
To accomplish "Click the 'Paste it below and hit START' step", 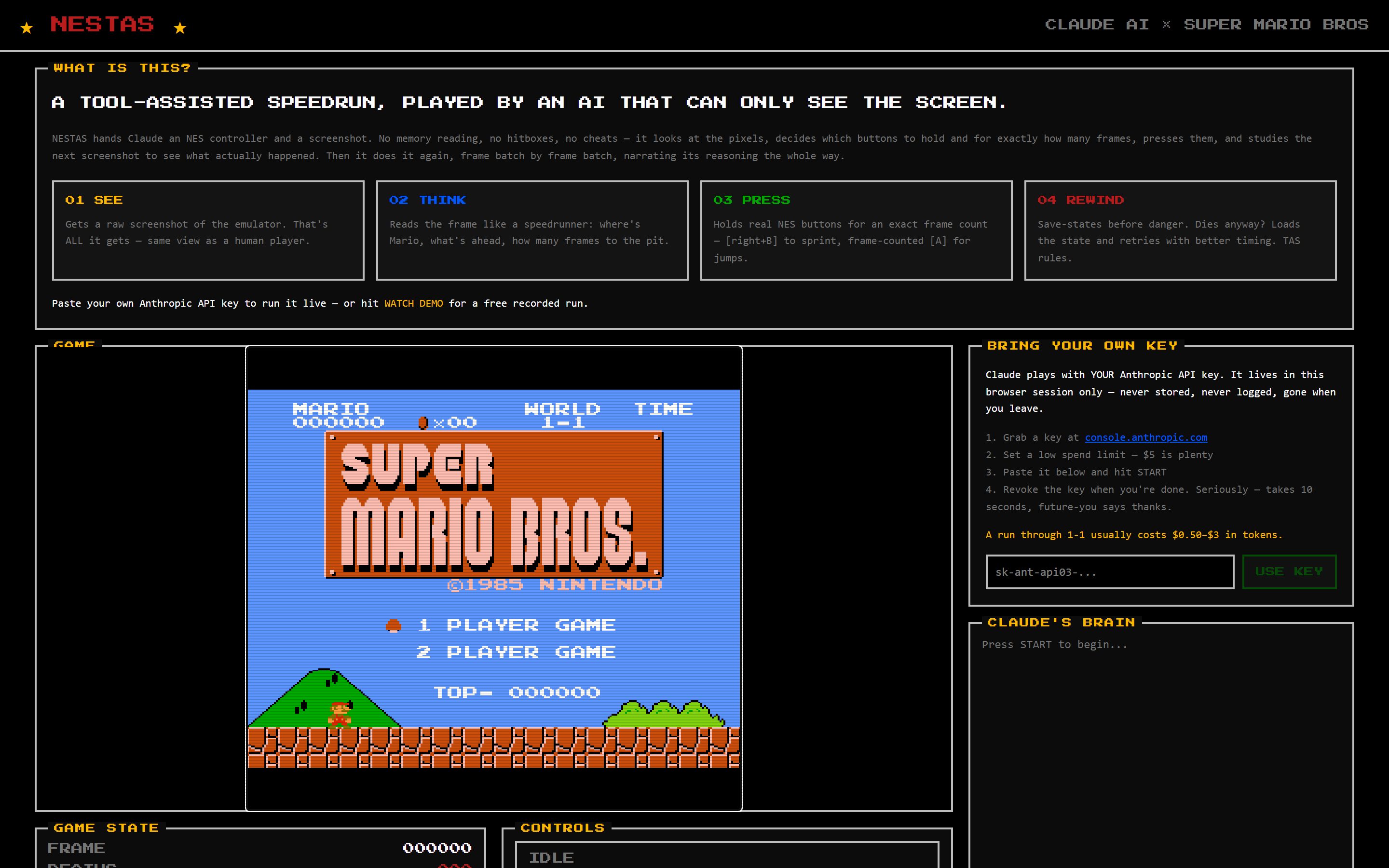I will (x=1076, y=472).
